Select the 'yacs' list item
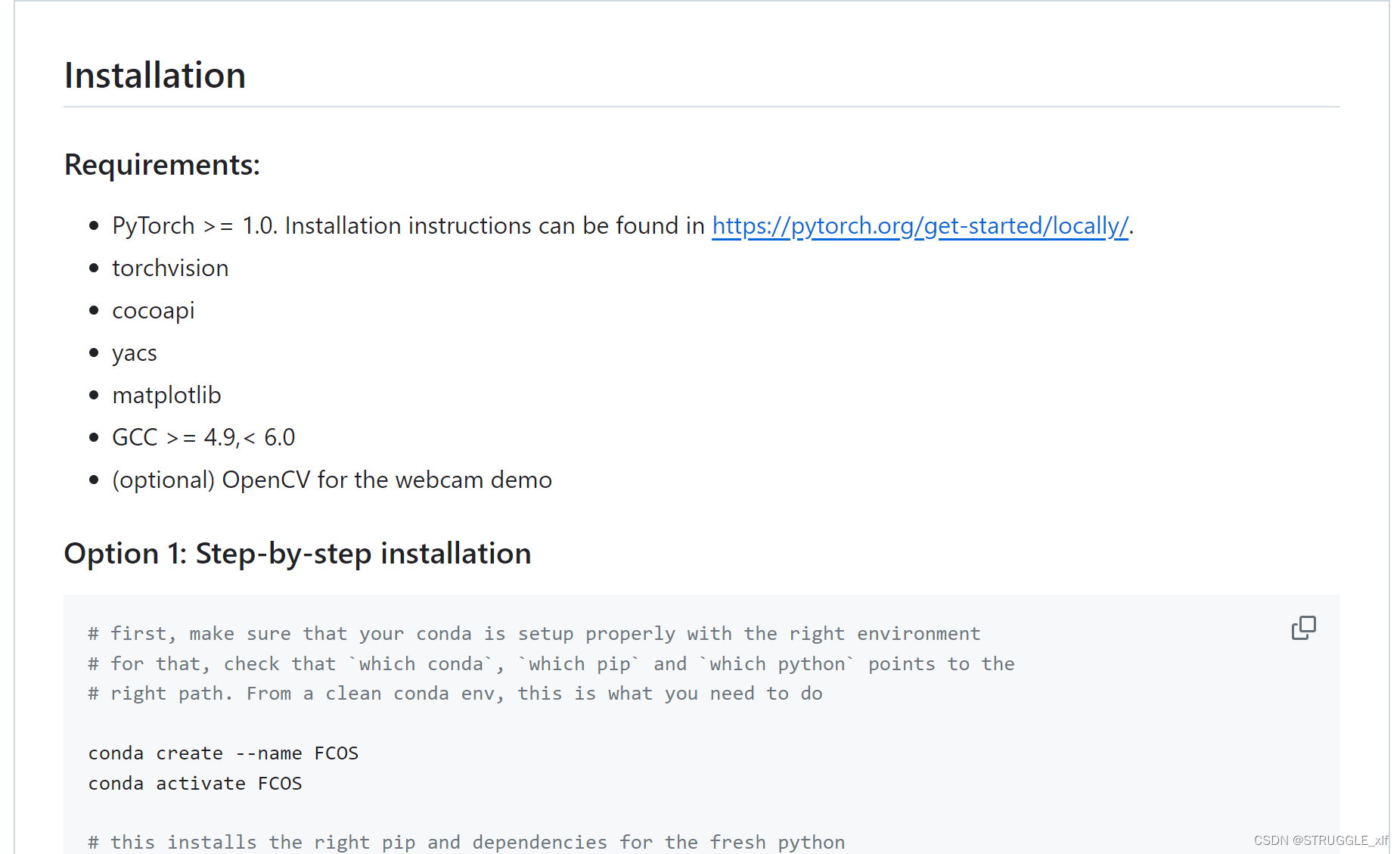Image resolution: width=1400 pixels, height=854 pixels. [x=135, y=352]
